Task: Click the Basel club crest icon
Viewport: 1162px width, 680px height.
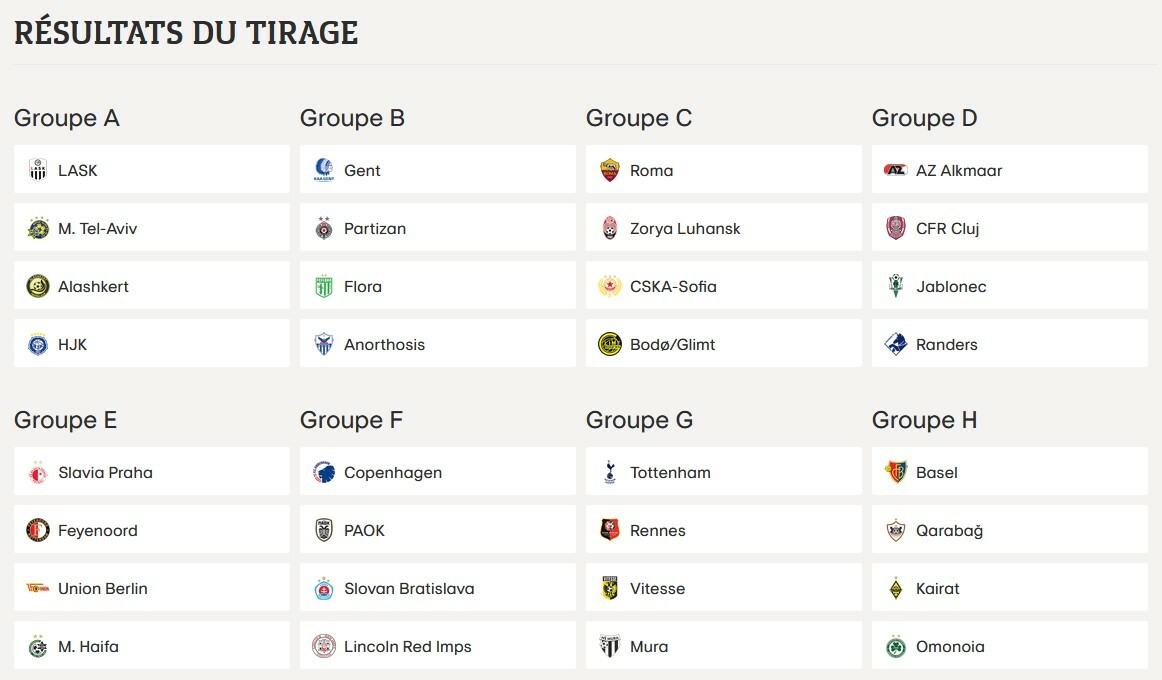Action: [x=896, y=472]
